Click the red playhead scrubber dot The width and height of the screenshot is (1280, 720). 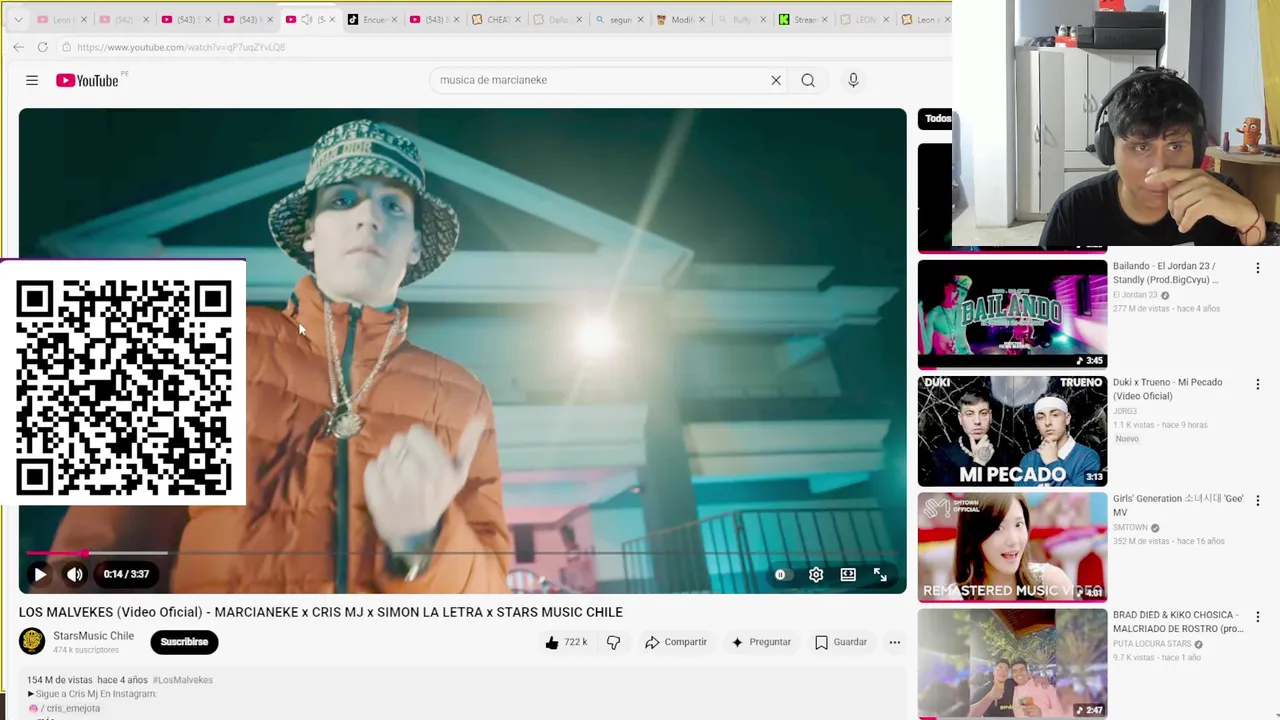coord(85,553)
